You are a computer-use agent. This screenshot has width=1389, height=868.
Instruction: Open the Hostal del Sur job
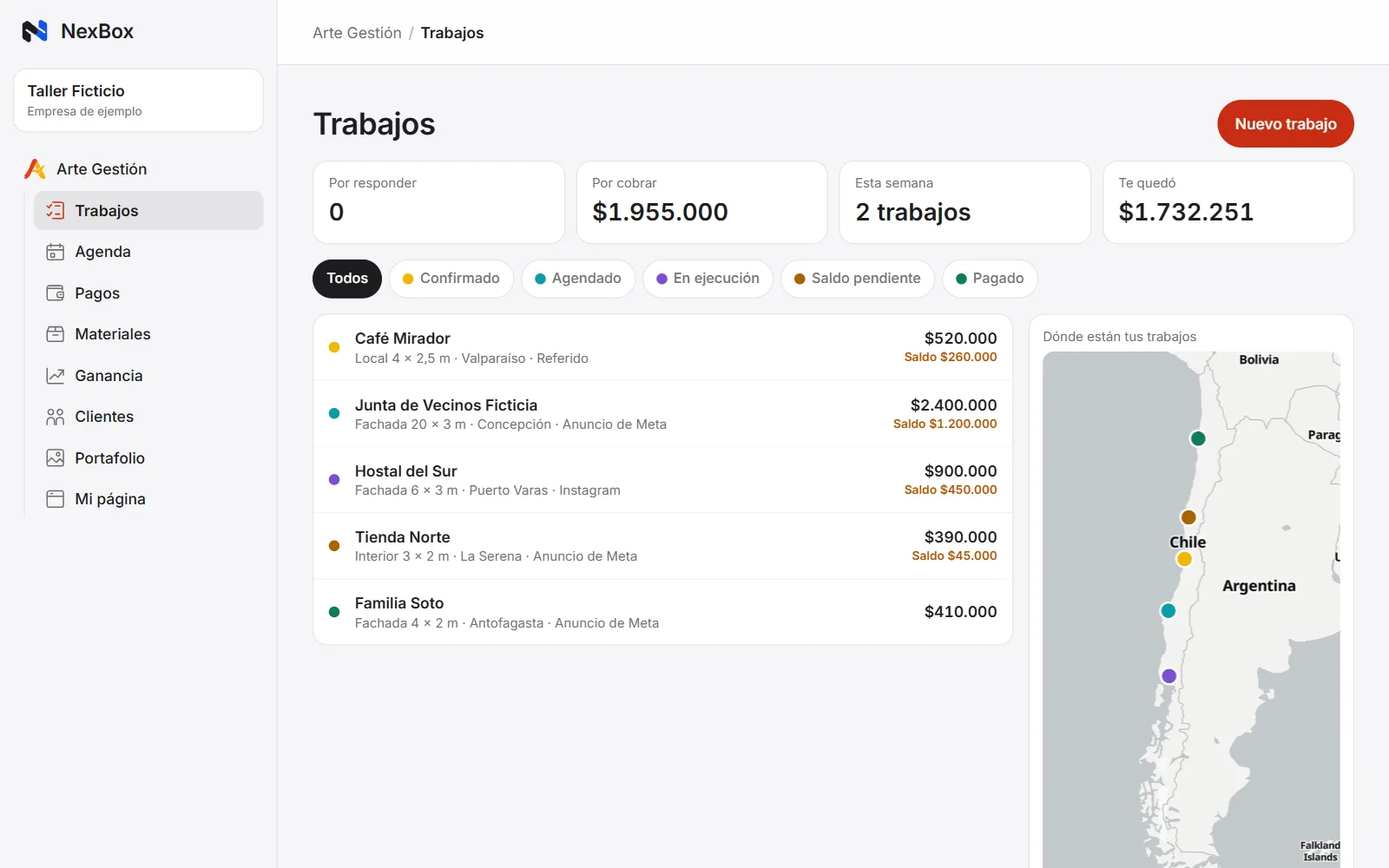coord(663,480)
